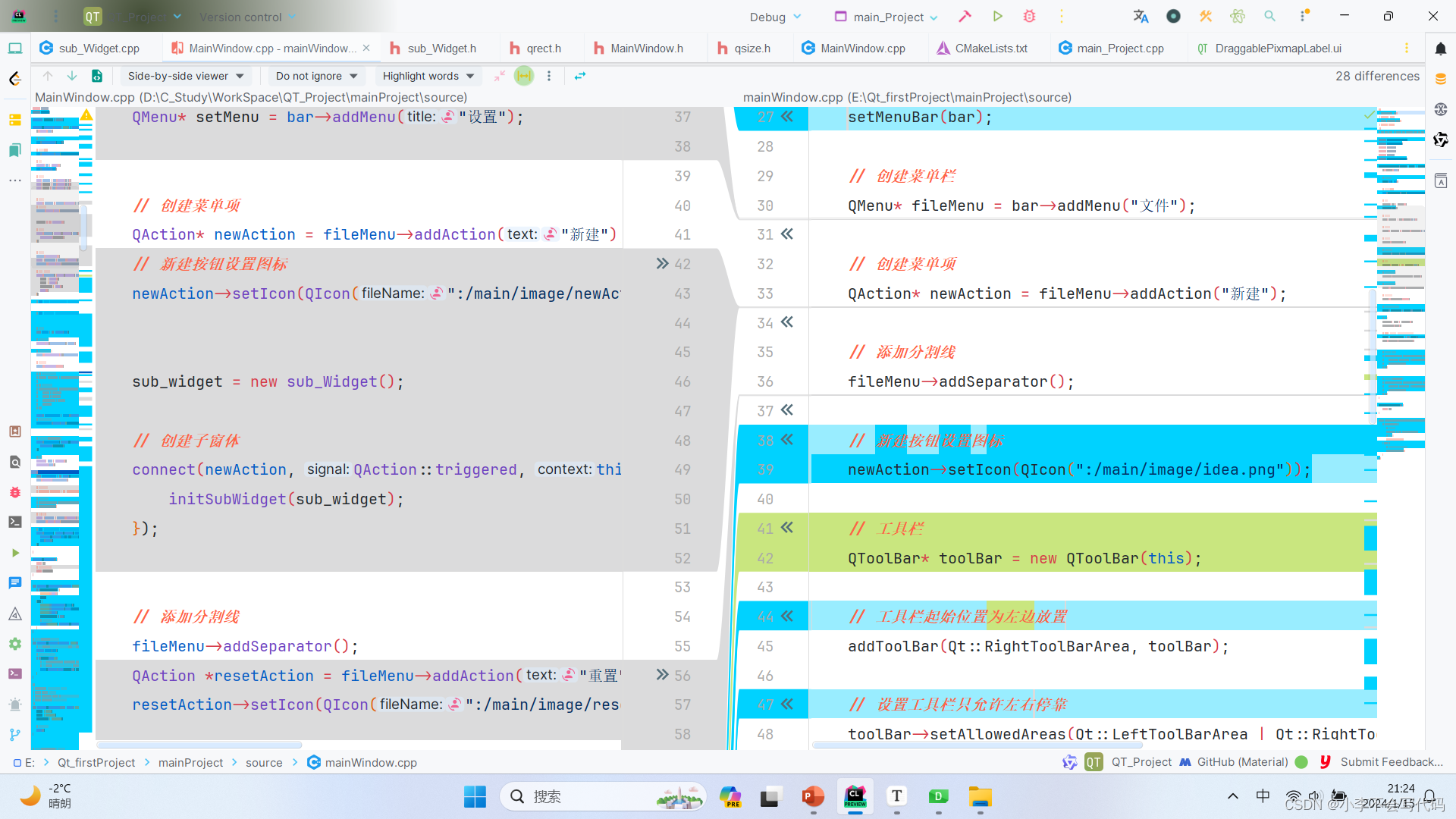Close the MainWindow.cpp diff tab
Screen dimensions: 1456x819
pos(366,48)
